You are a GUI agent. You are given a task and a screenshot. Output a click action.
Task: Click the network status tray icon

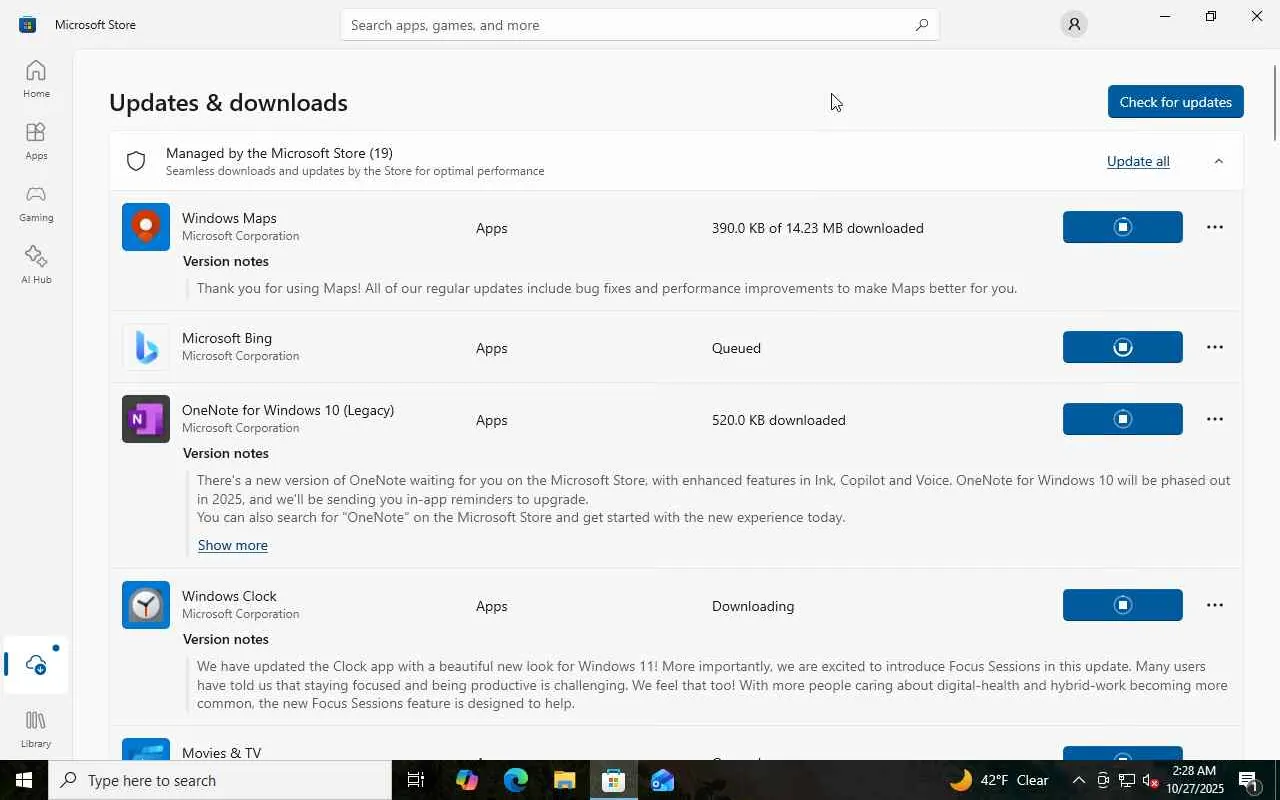1126,780
